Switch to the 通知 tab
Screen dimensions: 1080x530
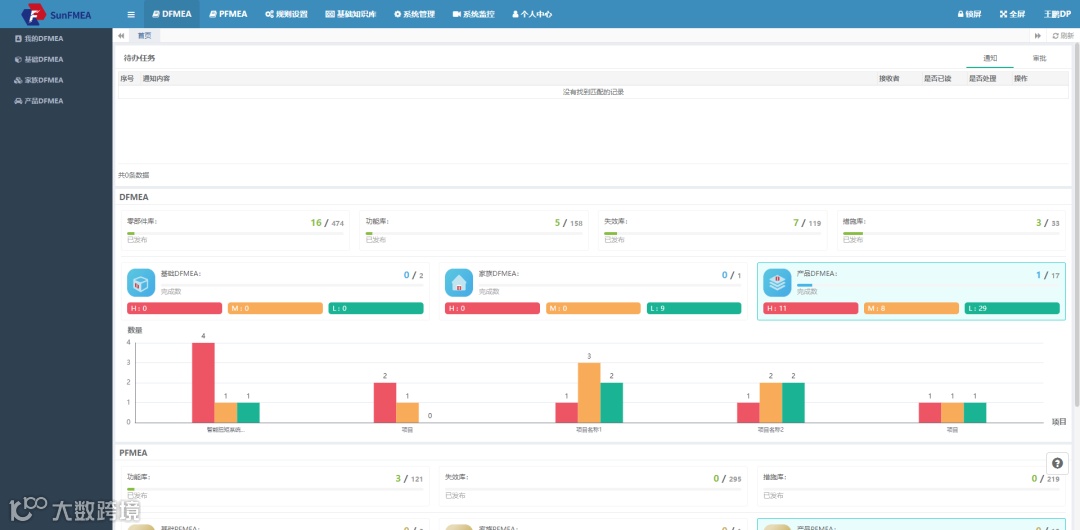click(x=990, y=59)
